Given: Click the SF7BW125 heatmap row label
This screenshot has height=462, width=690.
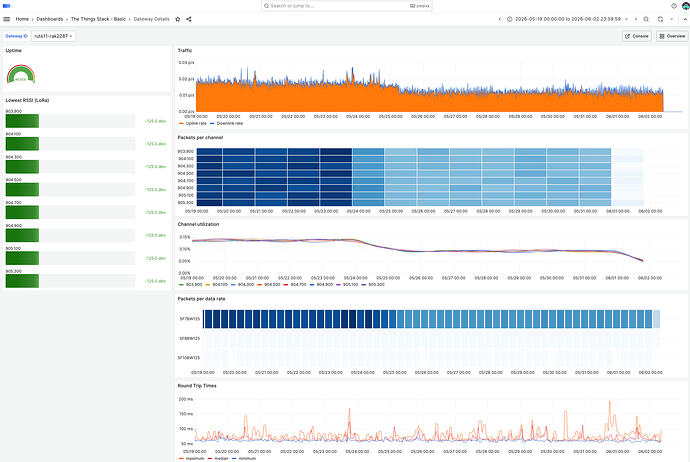Looking at the screenshot, I should pyautogui.click(x=190, y=319).
